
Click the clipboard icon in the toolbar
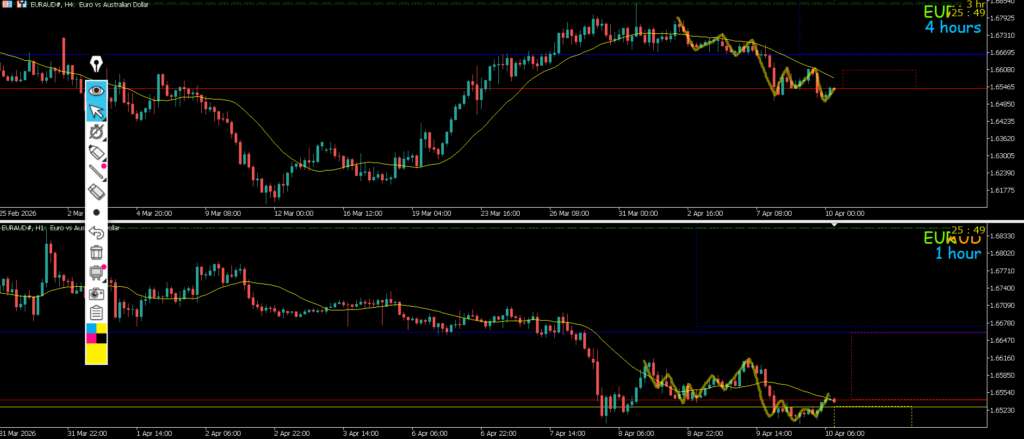[x=97, y=313]
